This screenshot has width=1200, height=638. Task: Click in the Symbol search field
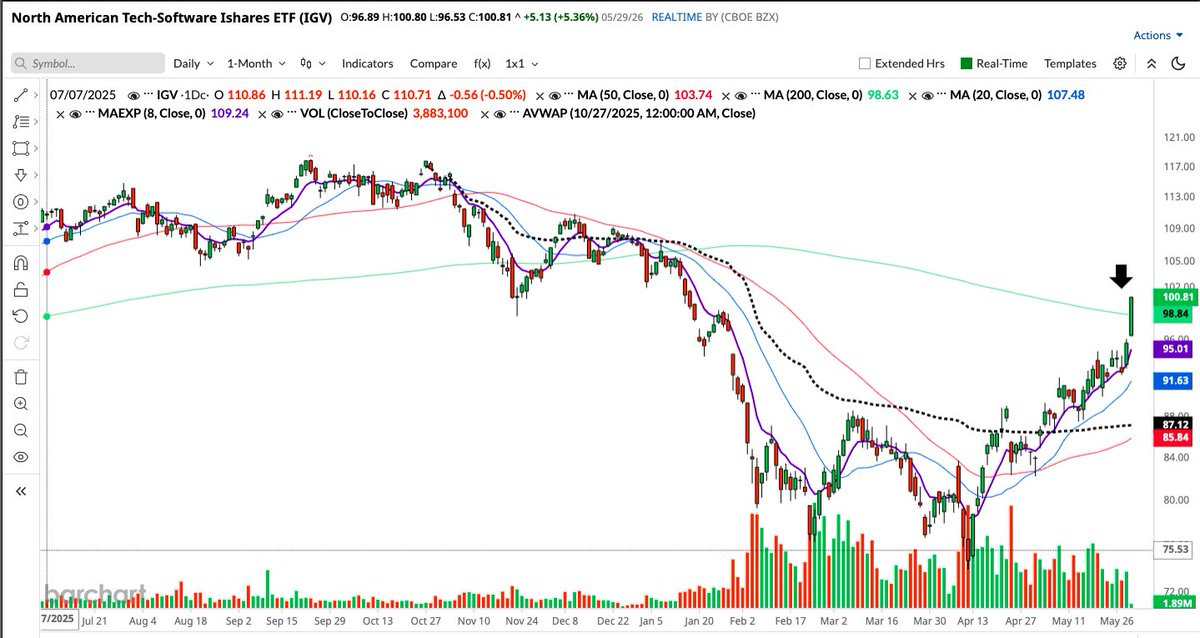[x=88, y=63]
